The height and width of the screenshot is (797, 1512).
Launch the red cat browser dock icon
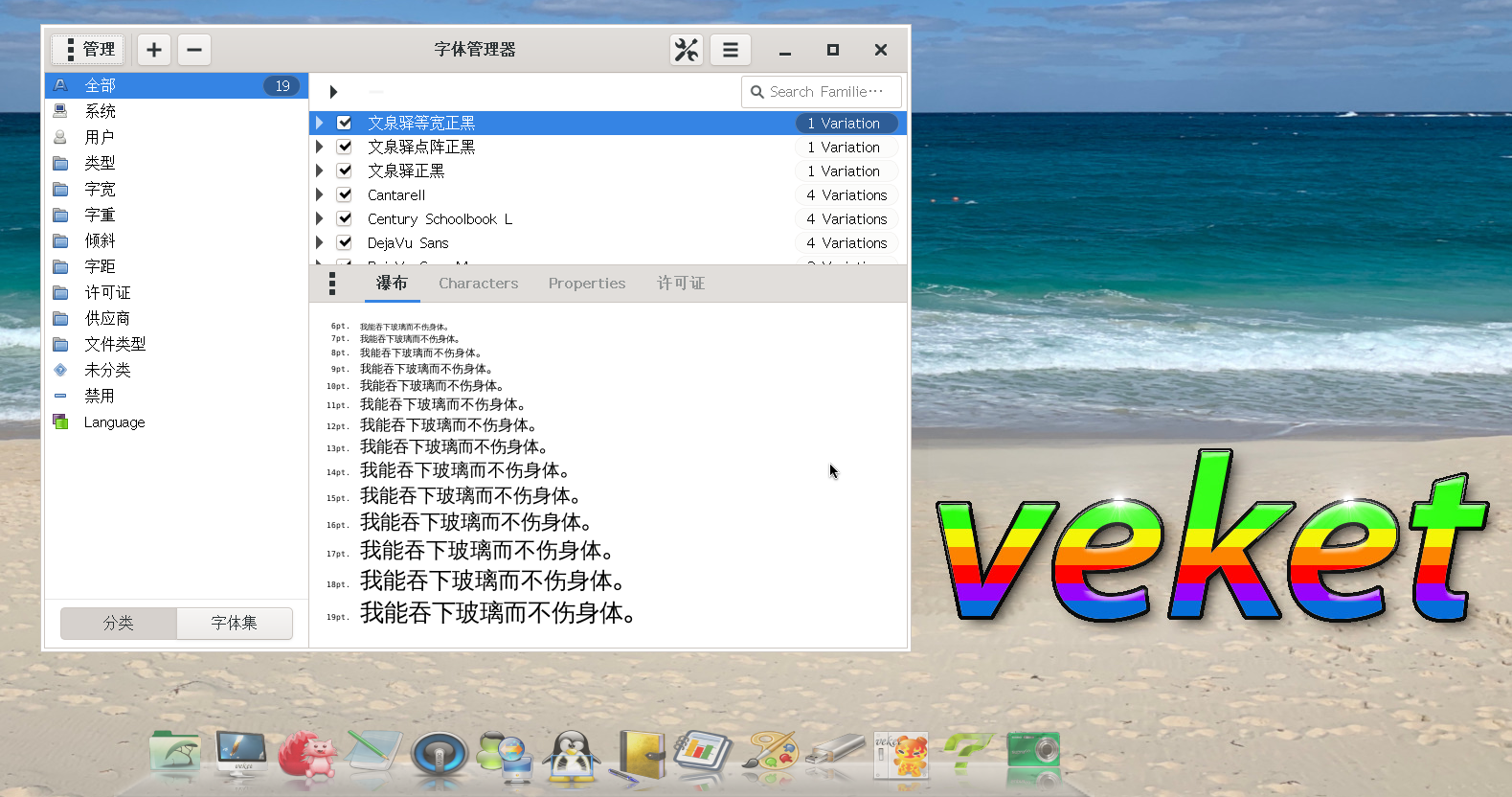coord(307,755)
